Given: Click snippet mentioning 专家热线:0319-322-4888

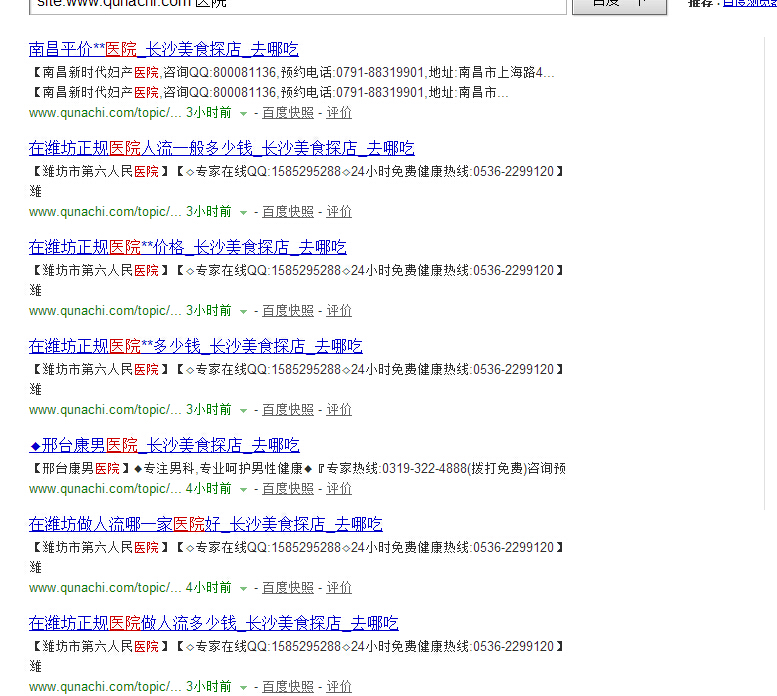Looking at the screenshot, I should tap(298, 469).
